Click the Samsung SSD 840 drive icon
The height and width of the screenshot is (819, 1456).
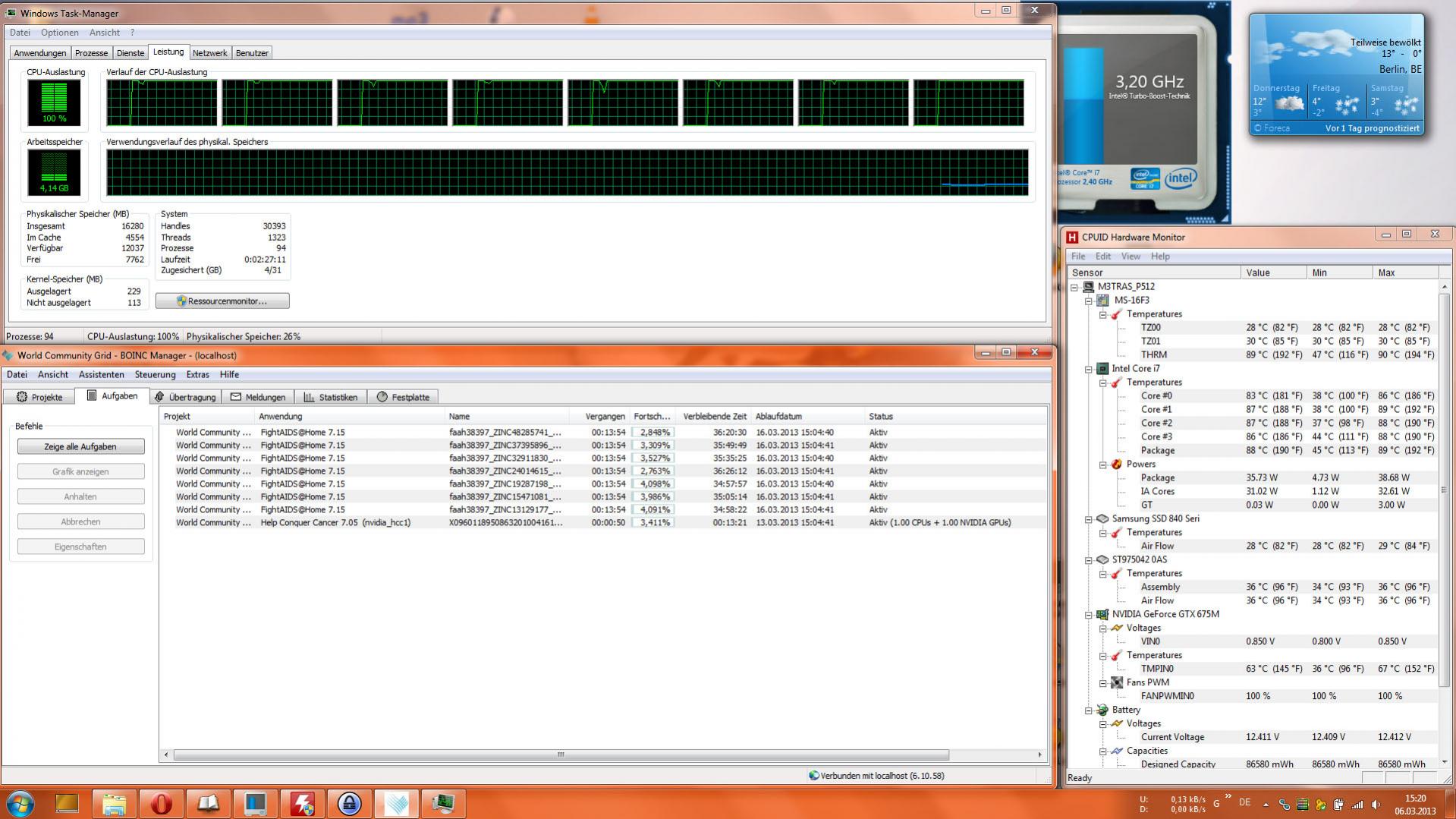click(x=1102, y=518)
